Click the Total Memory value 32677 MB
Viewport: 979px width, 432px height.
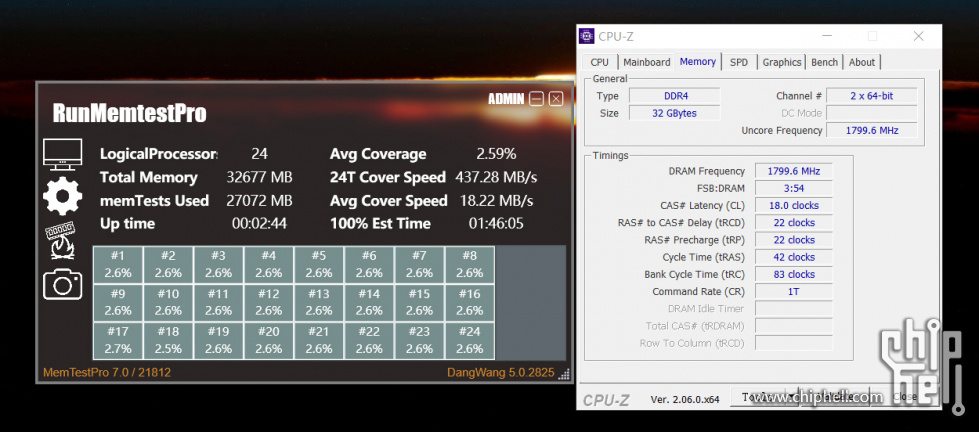(x=259, y=177)
